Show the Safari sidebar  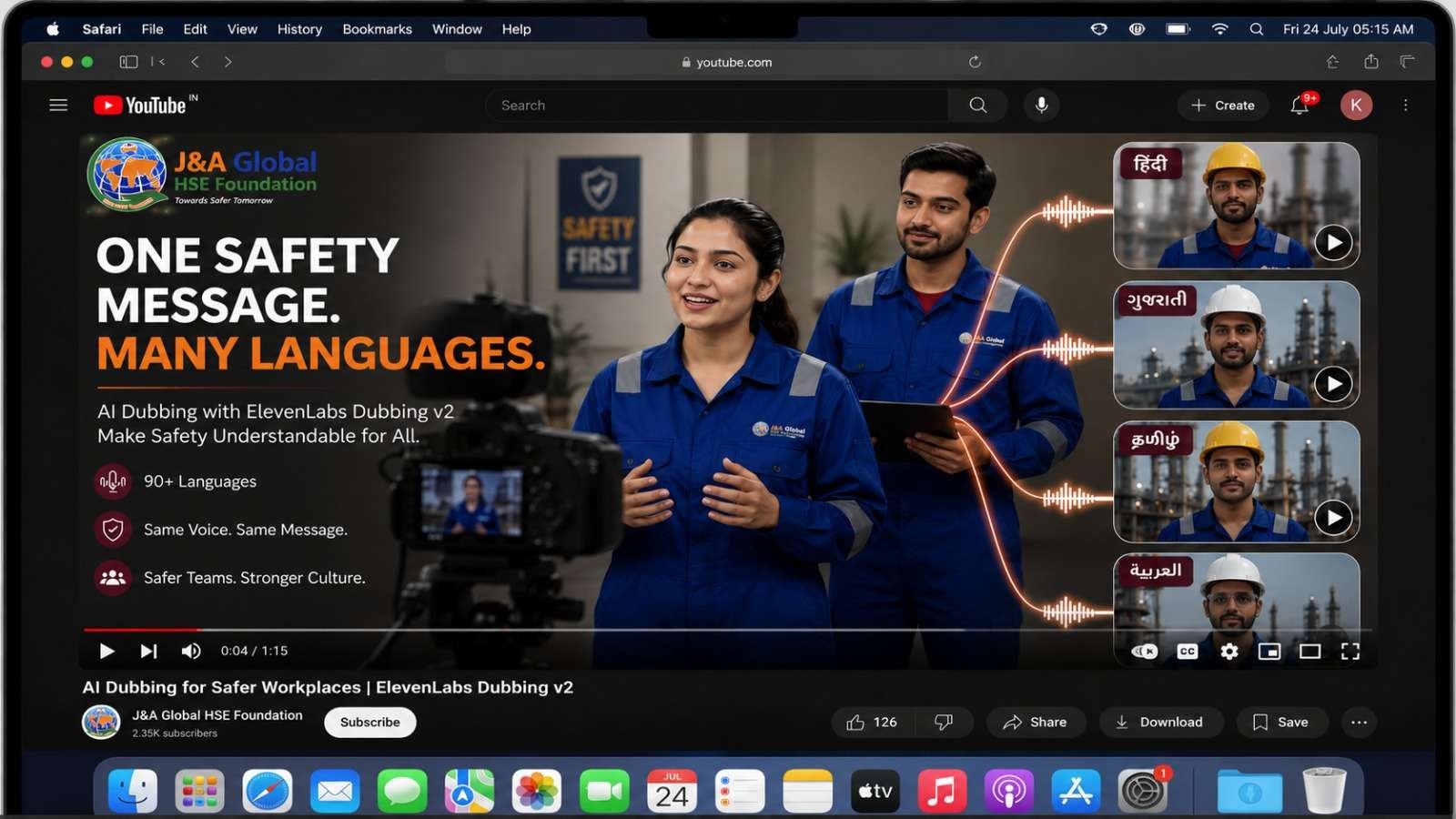point(128,62)
